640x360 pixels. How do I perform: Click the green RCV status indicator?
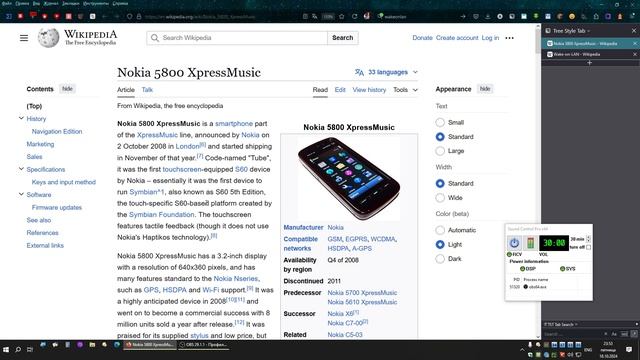[x=509, y=254]
